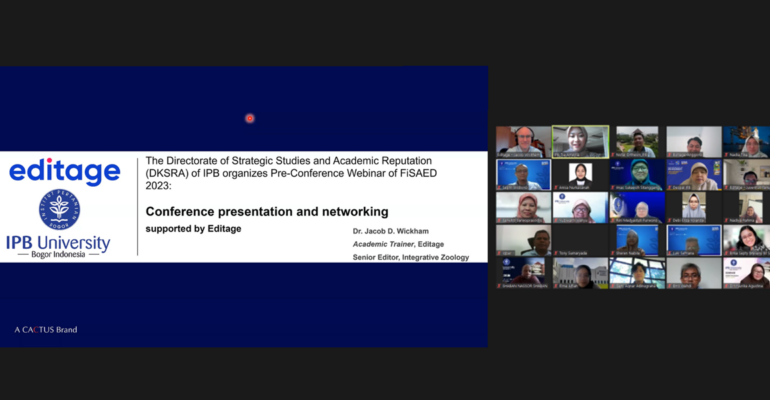Click the "supported by Editage" subtitle
770x400 pixels.
194,228
